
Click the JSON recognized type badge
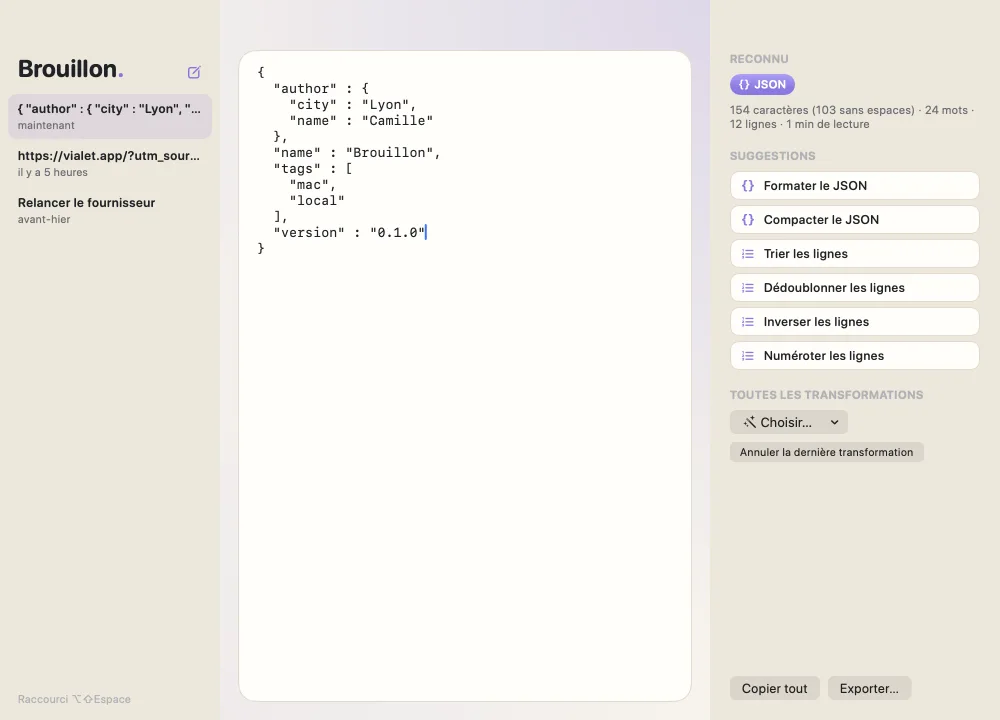click(x=762, y=84)
